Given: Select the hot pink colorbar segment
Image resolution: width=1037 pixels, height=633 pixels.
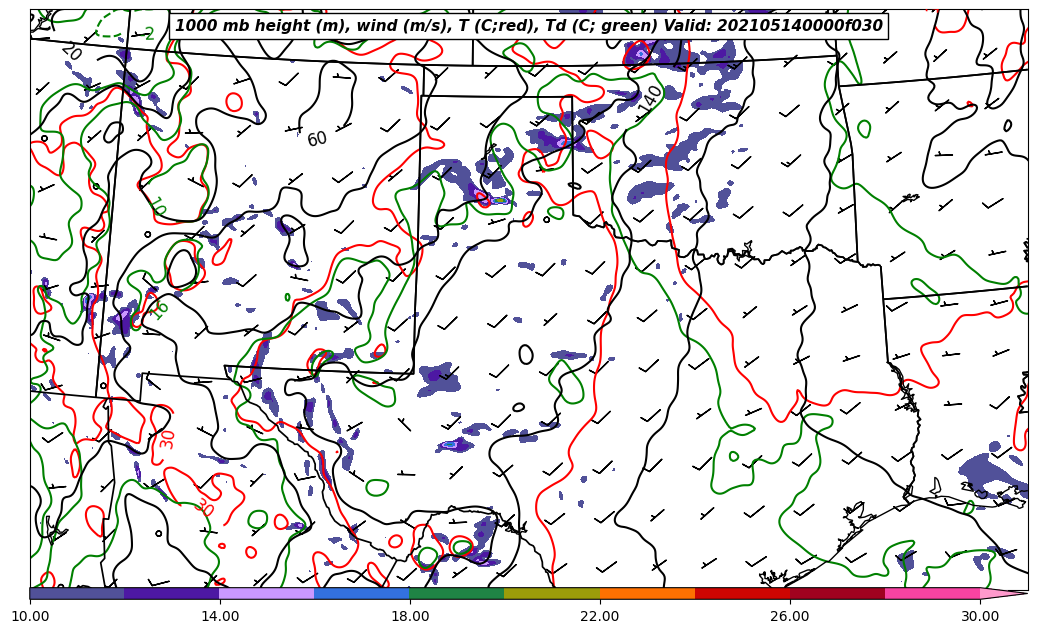Looking at the screenshot, I should [x=931, y=593].
